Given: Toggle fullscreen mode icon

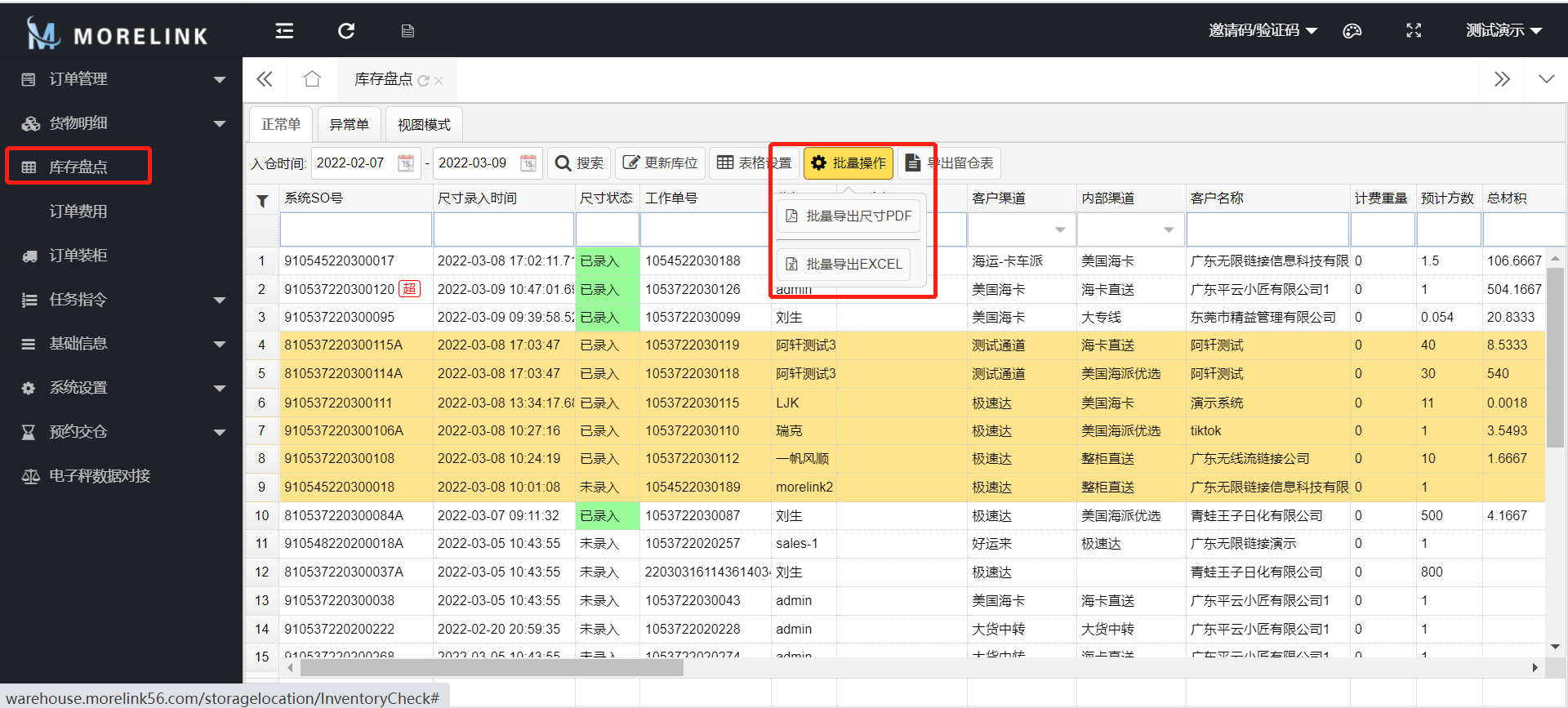Looking at the screenshot, I should pyautogui.click(x=1414, y=31).
